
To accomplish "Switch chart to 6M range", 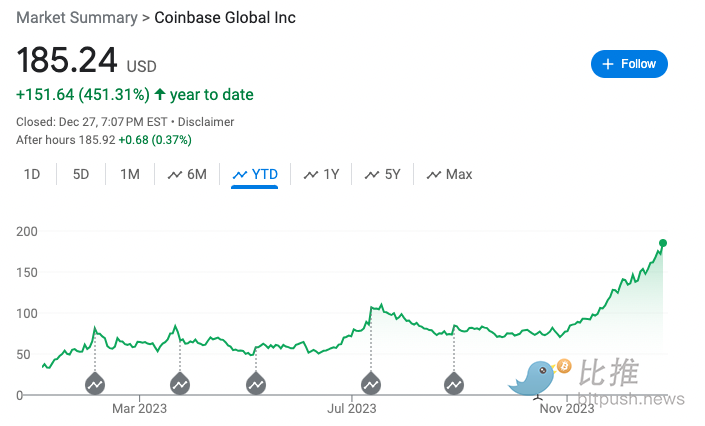I will (187, 174).
